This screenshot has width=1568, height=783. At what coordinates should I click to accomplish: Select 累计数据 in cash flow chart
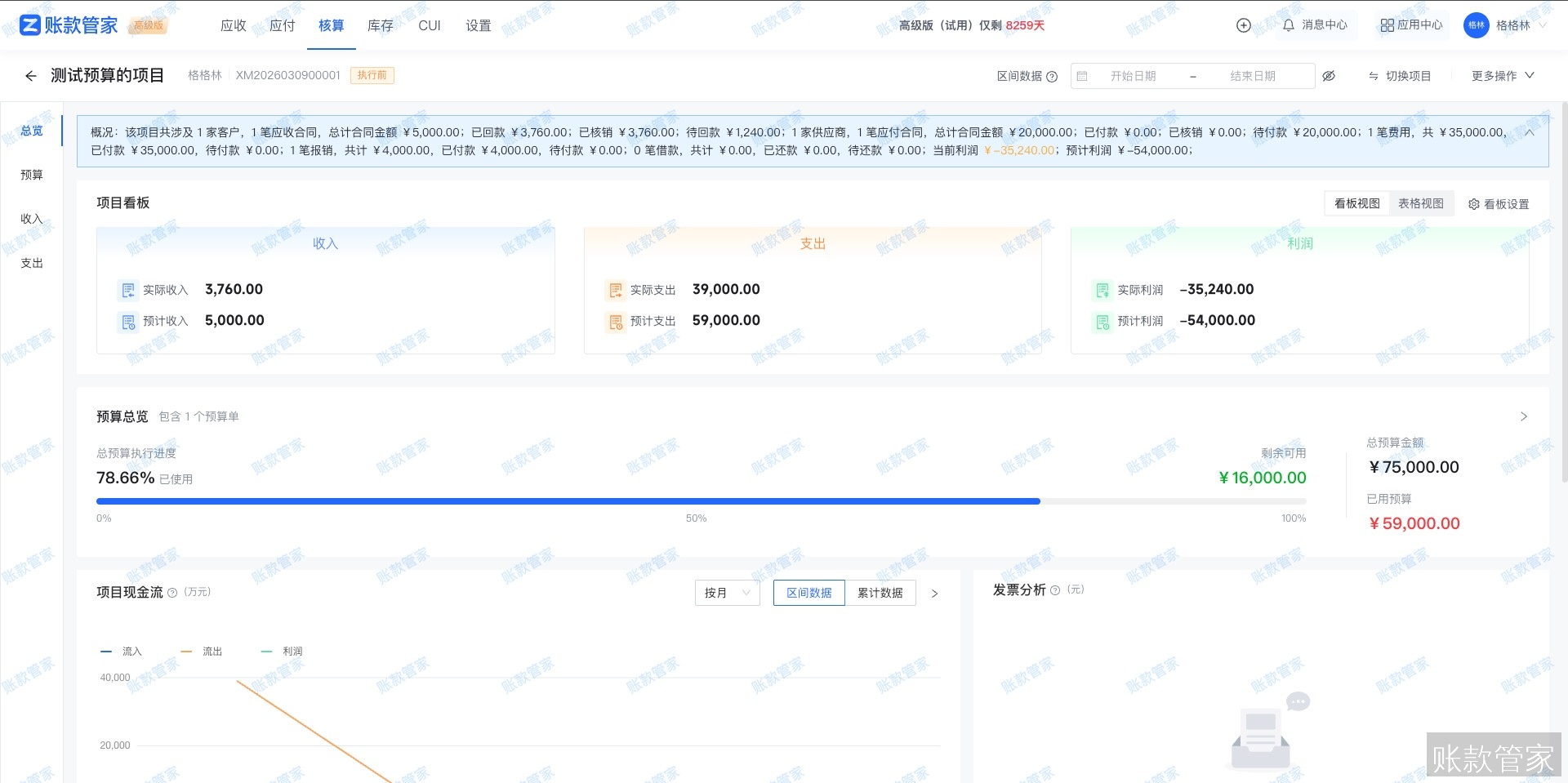click(880, 593)
